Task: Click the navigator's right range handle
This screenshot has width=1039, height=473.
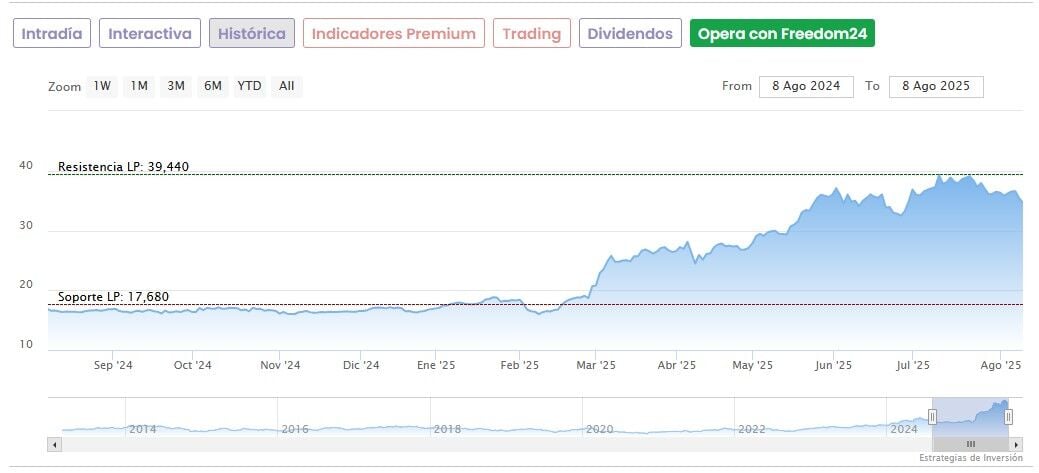Action: click(x=1008, y=417)
